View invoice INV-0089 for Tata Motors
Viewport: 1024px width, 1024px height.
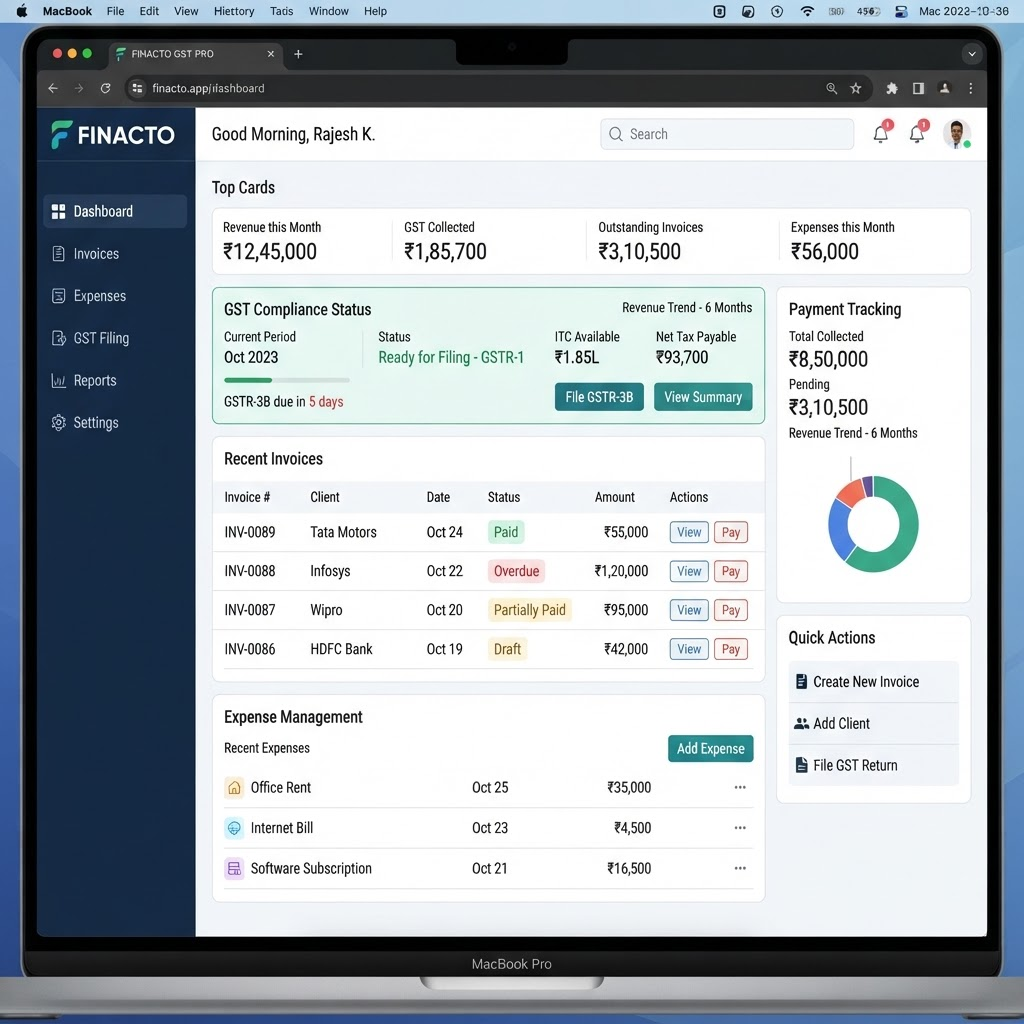[x=689, y=532]
